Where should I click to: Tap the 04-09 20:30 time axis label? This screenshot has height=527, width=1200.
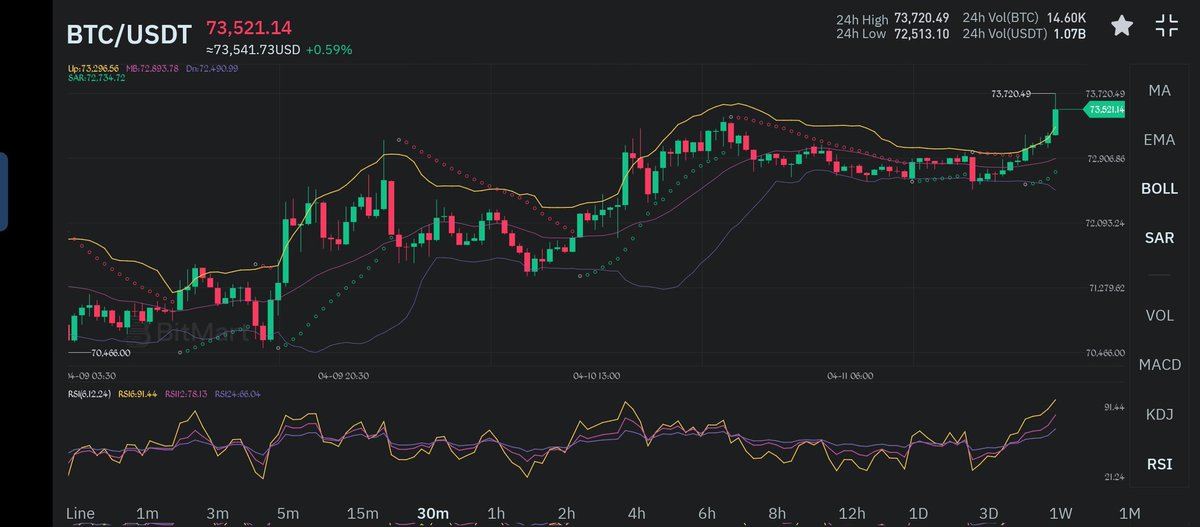(x=343, y=376)
